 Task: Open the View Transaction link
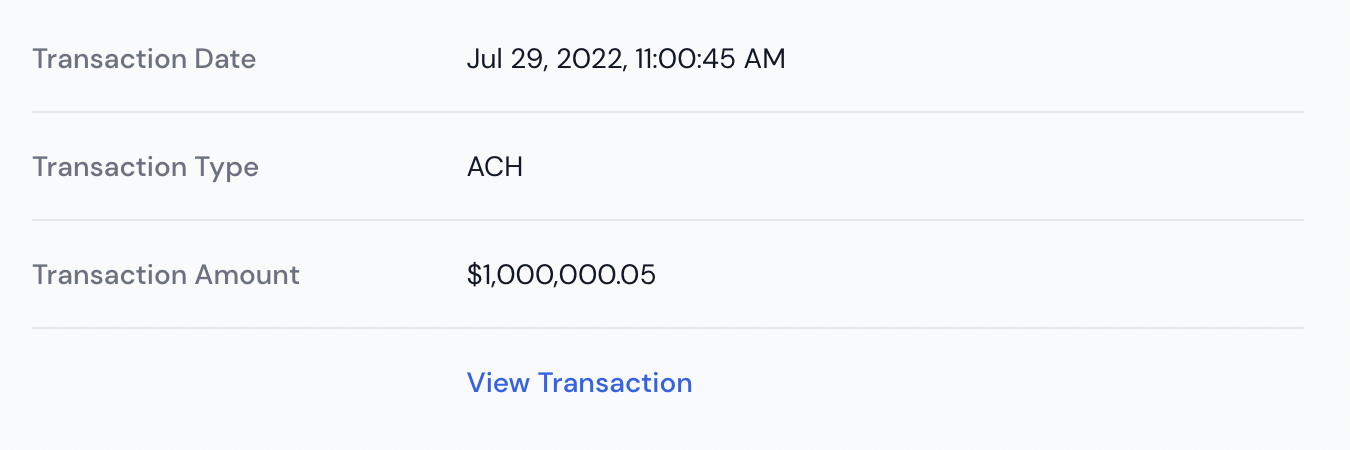click(579, 383)
